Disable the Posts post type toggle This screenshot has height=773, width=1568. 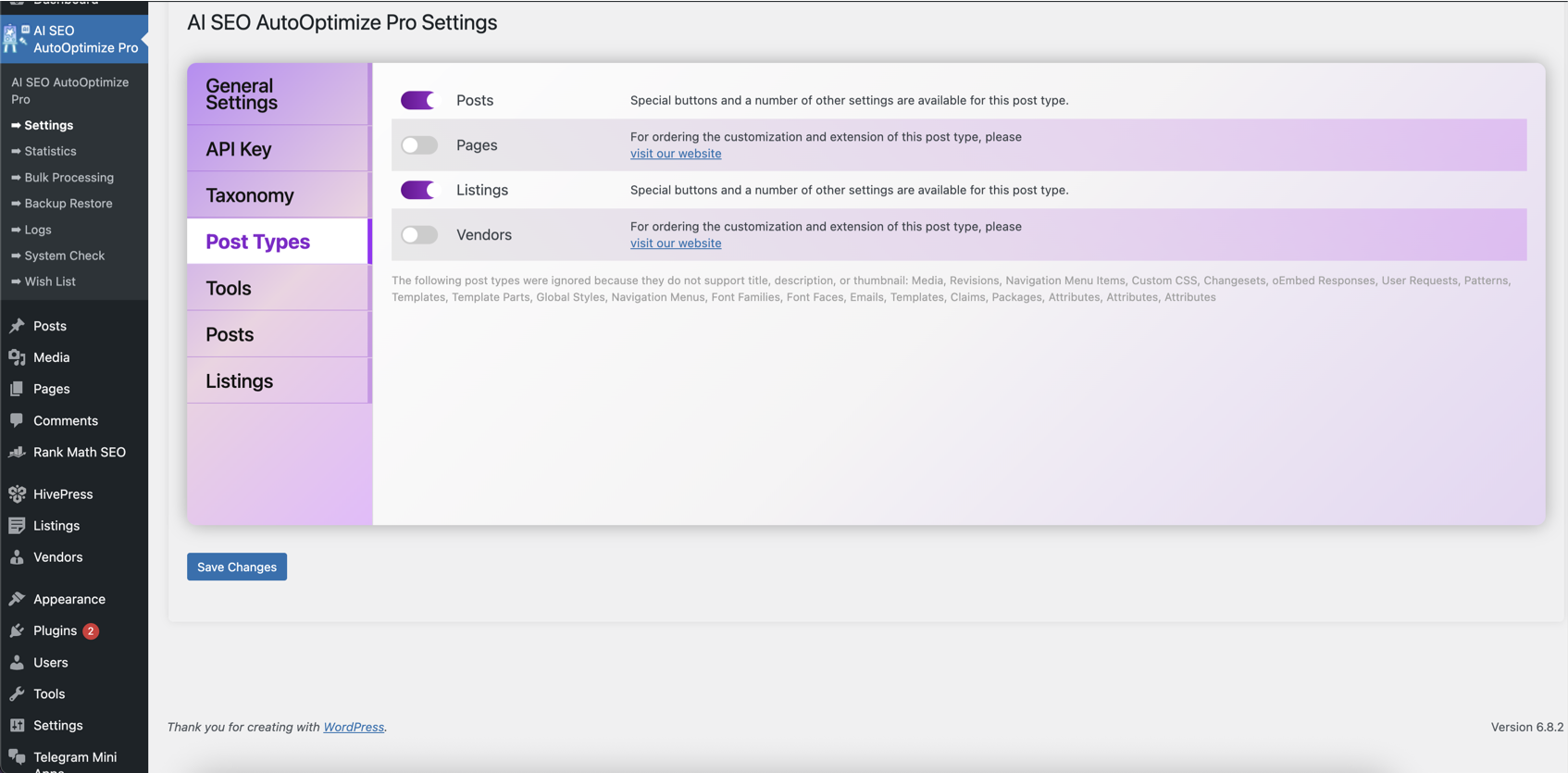tap(418, 100)
